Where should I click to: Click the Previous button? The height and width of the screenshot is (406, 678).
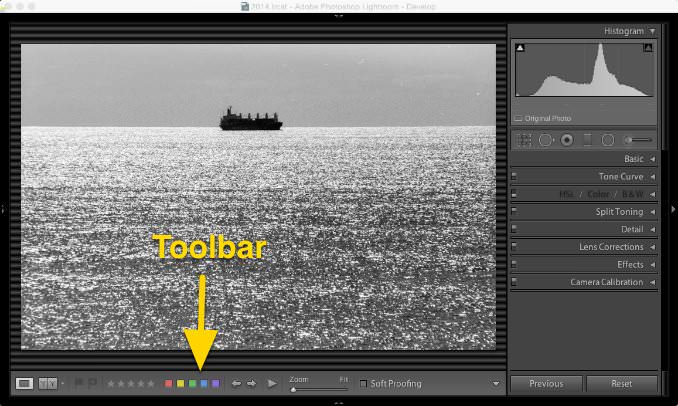(546, 384)
